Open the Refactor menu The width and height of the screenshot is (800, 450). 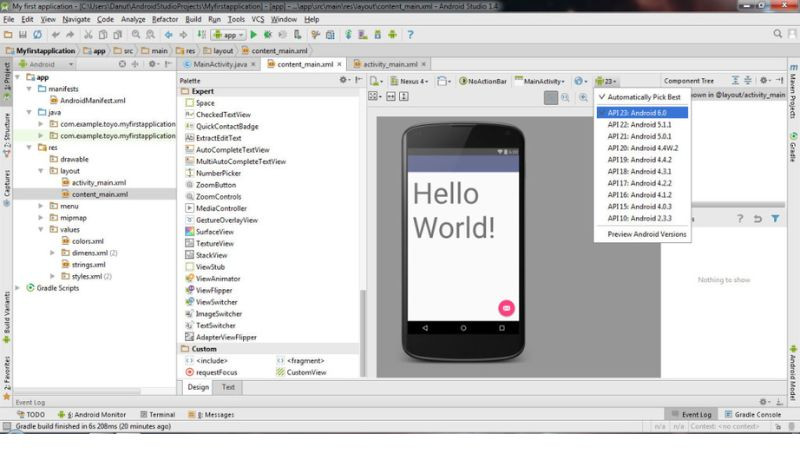[x=165, y=19]
